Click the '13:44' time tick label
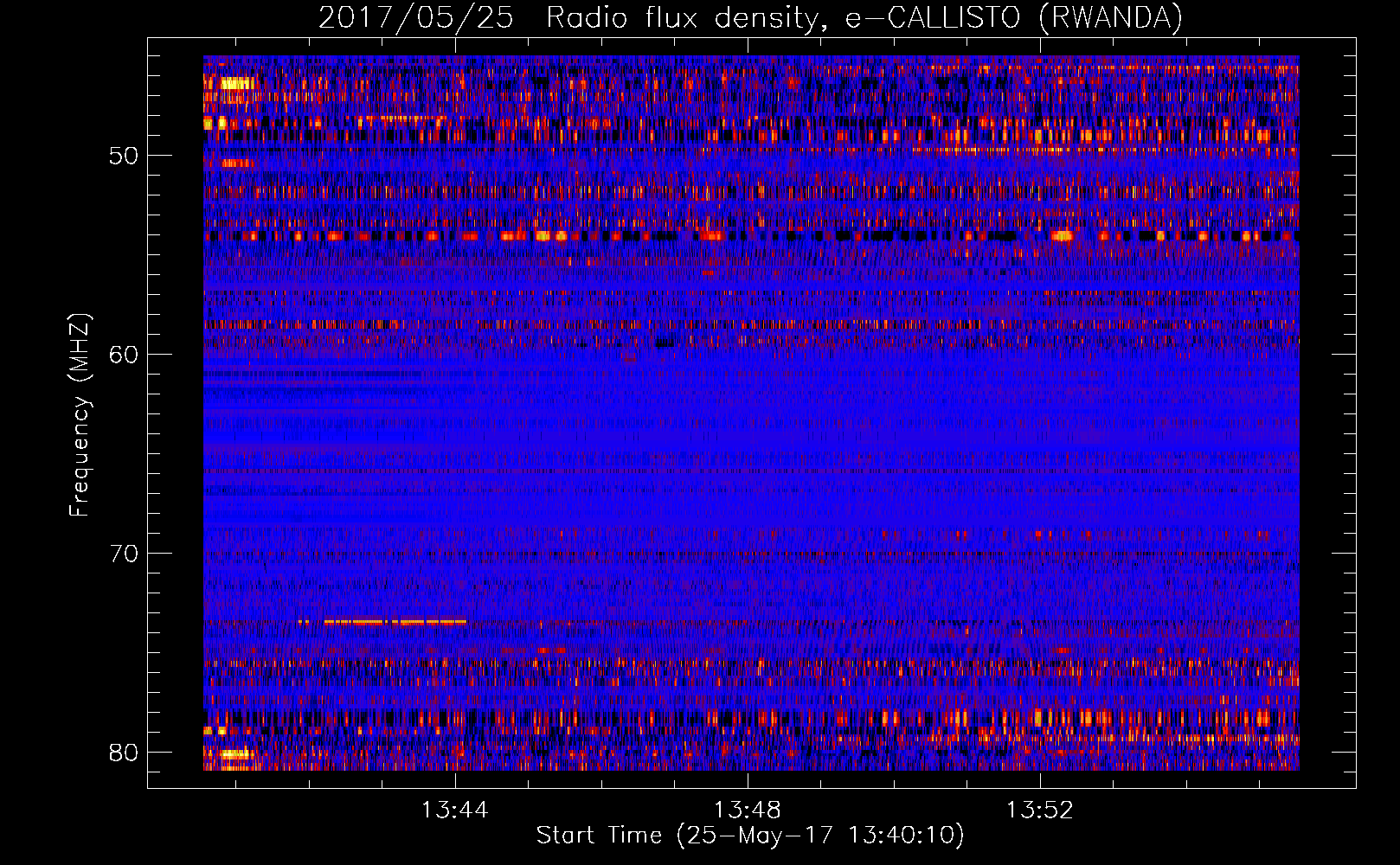 pyautogui.click(x=454, y=811)
